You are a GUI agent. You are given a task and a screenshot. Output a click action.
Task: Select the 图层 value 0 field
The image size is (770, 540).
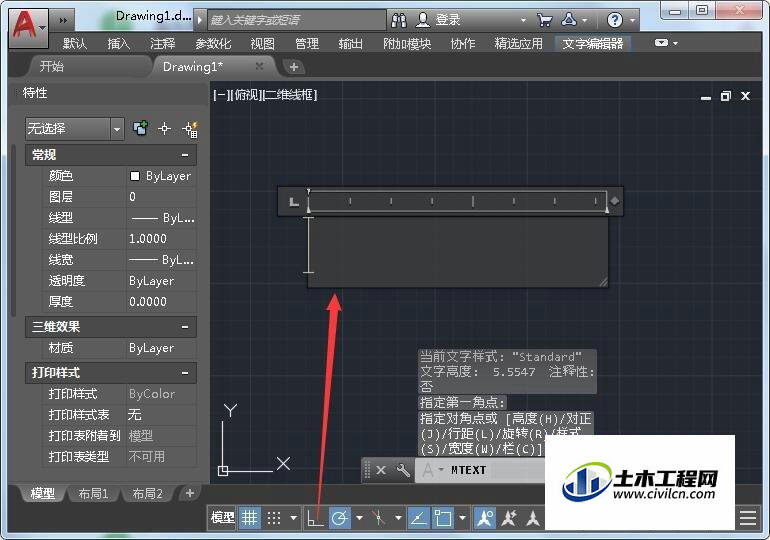coord(161,197)
